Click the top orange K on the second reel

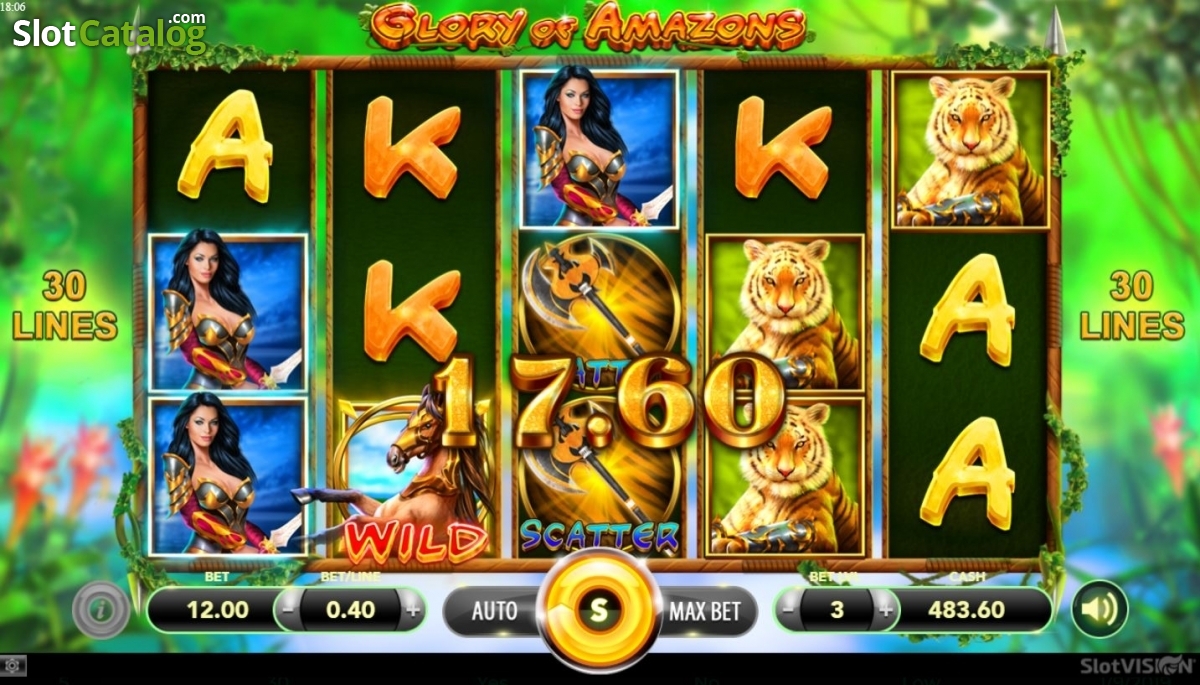coord(412,147)
